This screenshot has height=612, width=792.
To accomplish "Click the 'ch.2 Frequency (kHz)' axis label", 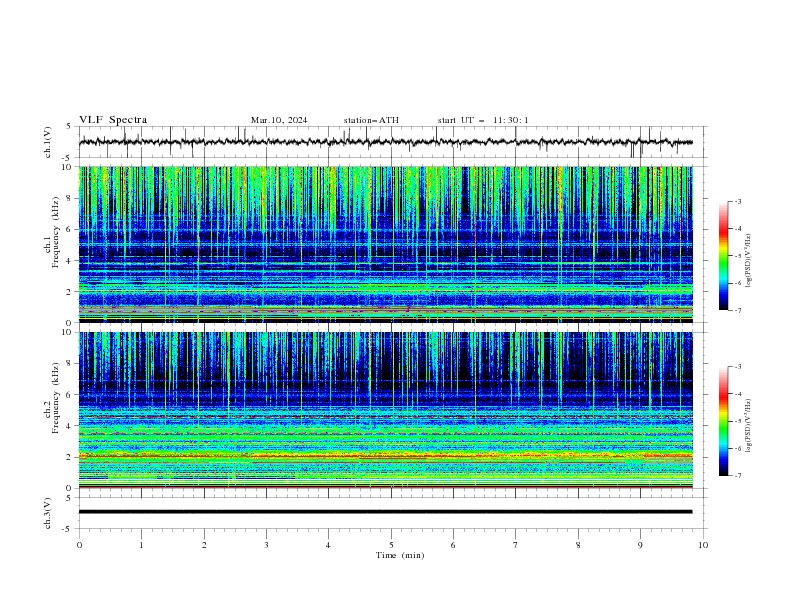I will tap(52, 397).
